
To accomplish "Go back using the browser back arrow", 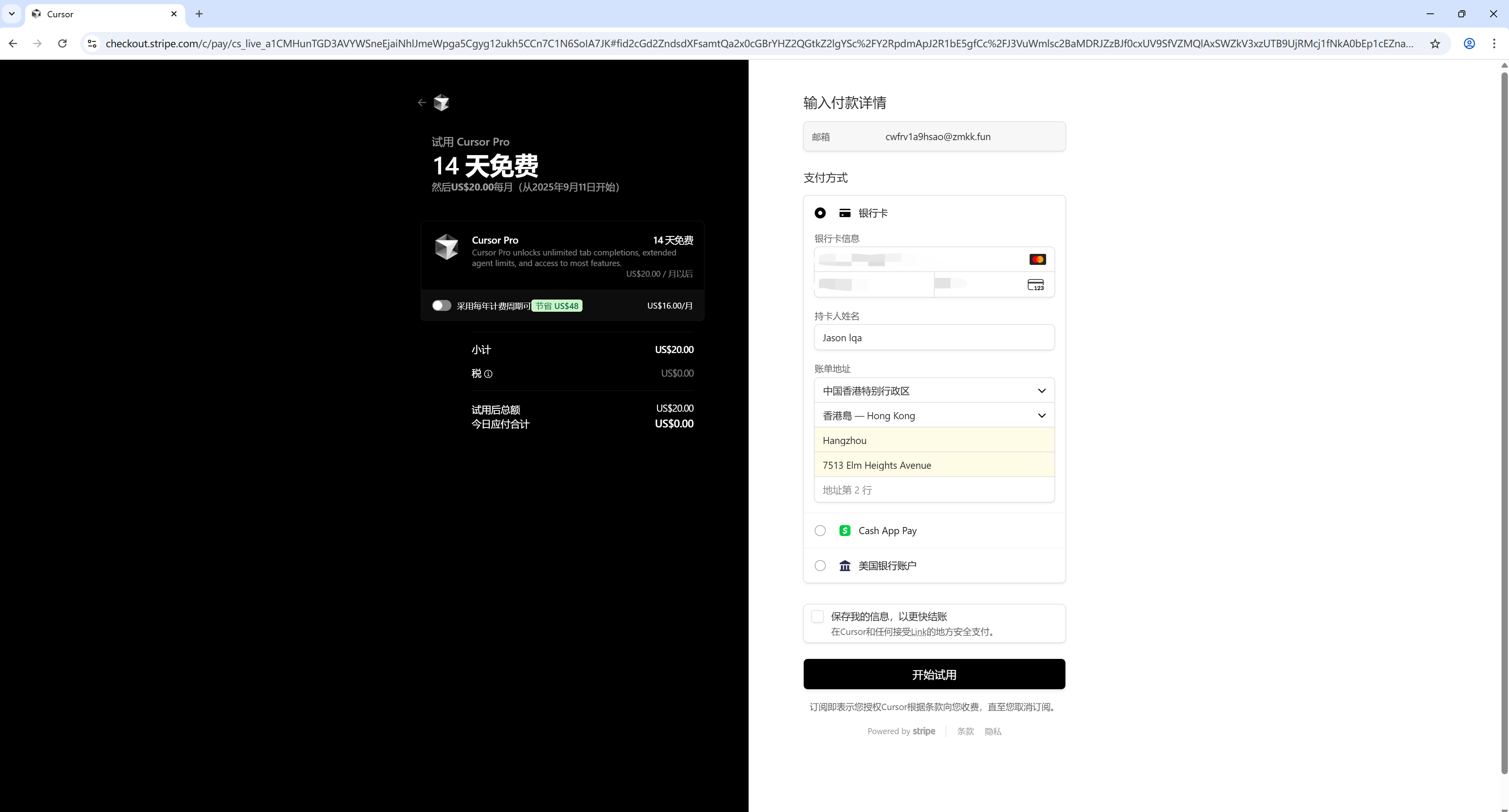I will (x=13, y=43).
